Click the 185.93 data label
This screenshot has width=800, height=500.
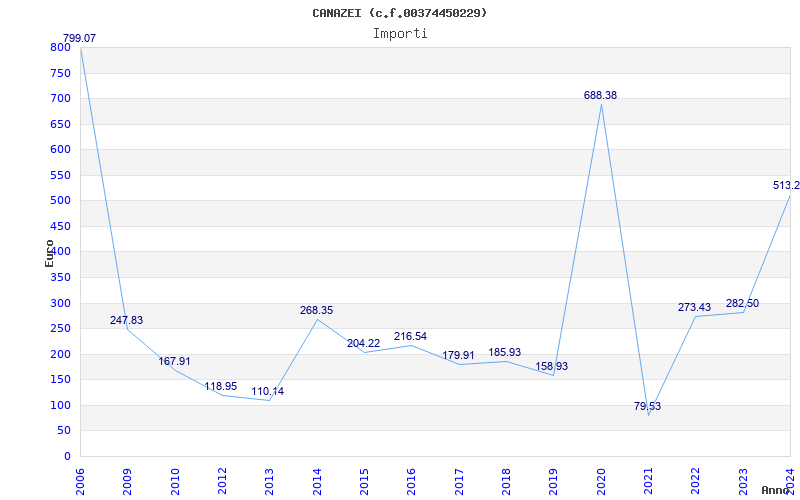point(505,352)
